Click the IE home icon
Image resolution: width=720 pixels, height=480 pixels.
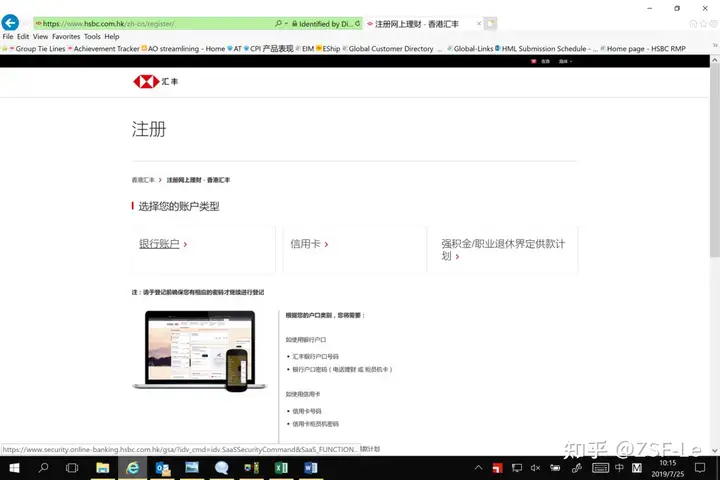coord(693,23)
